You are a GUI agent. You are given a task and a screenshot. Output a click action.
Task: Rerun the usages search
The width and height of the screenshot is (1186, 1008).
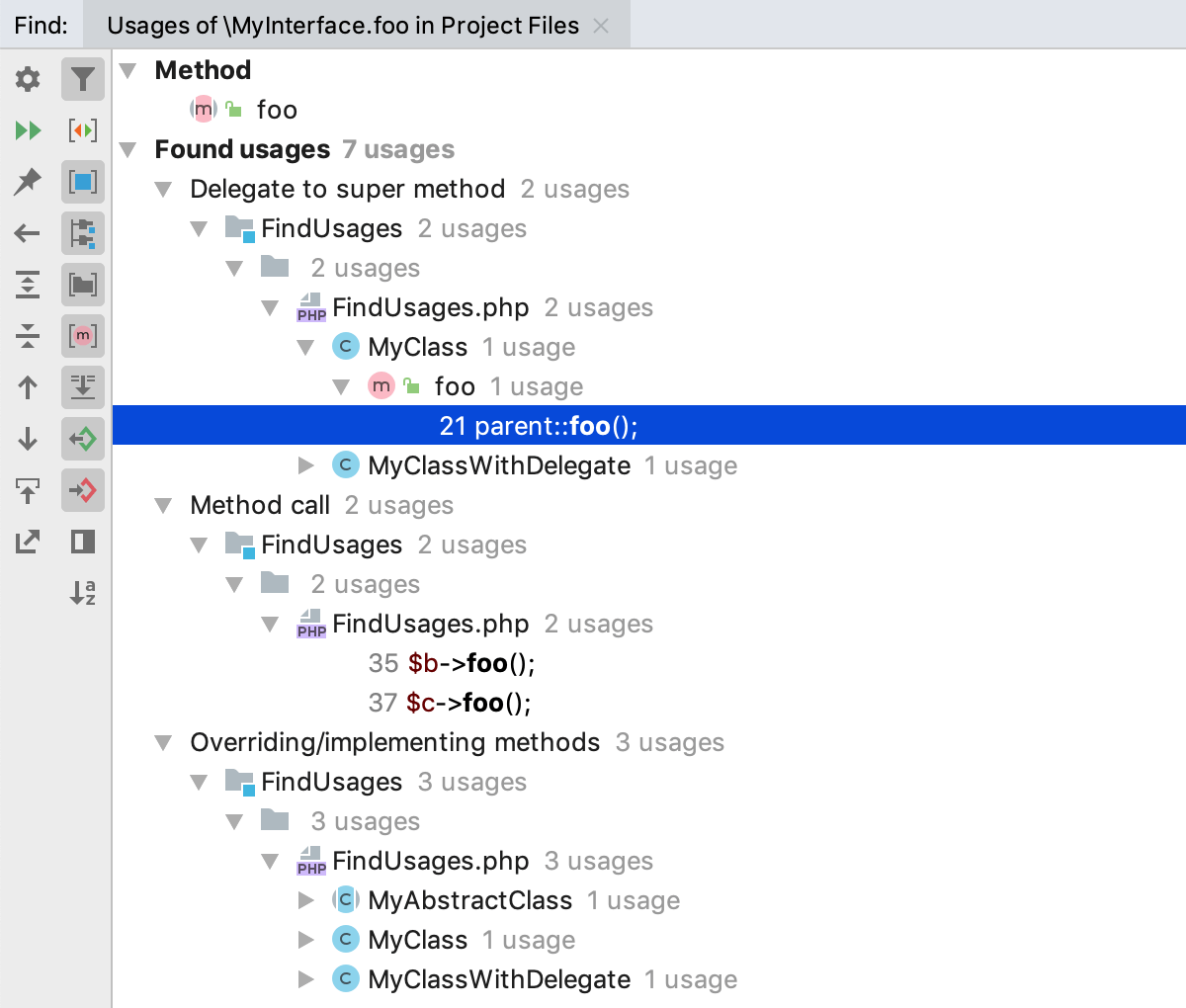click(x=27, y=130)
